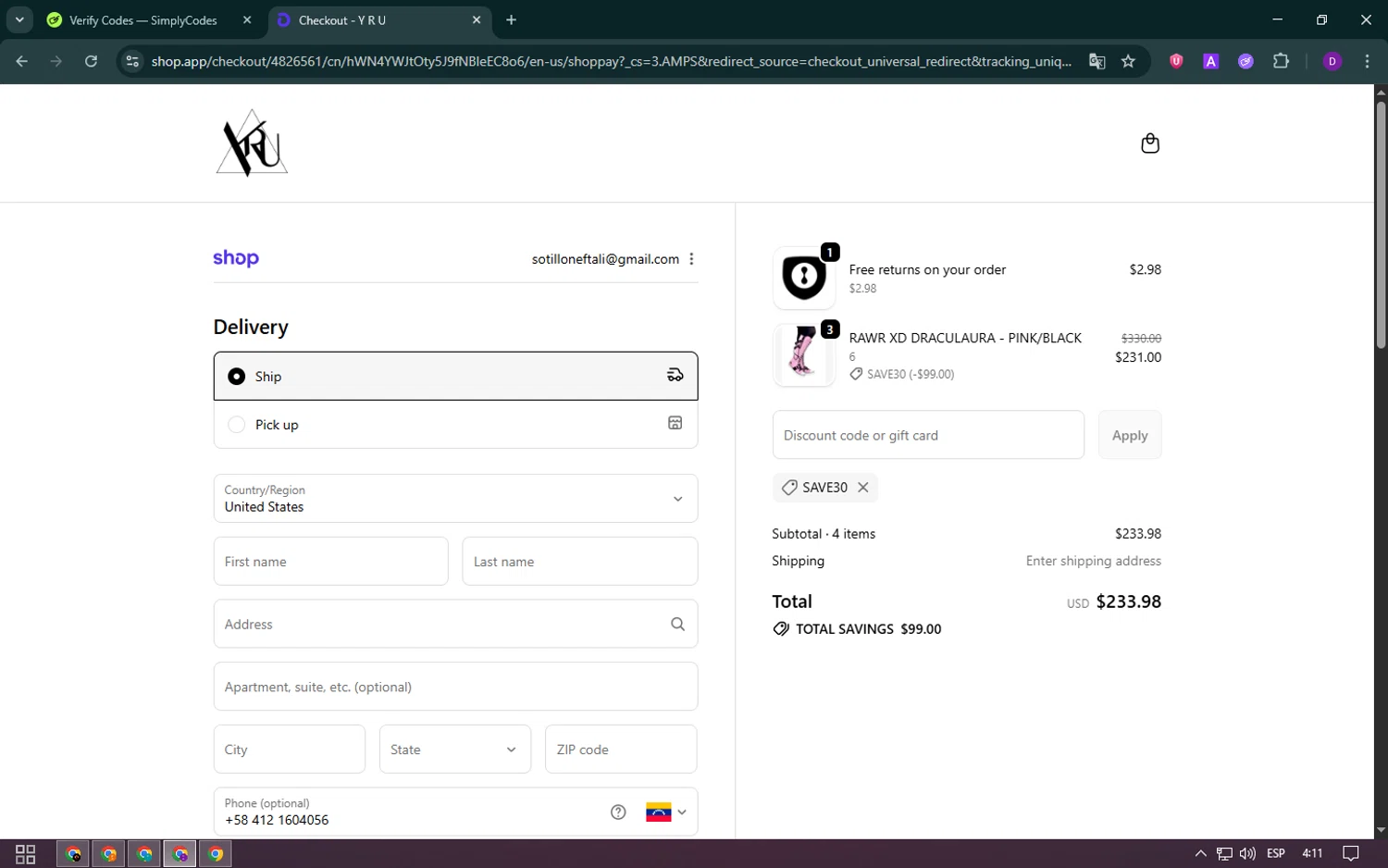Click the address search magnifier icon
Image resolution: width=1388 pixels, height=868 pixels.
click(x=677, y=624)
